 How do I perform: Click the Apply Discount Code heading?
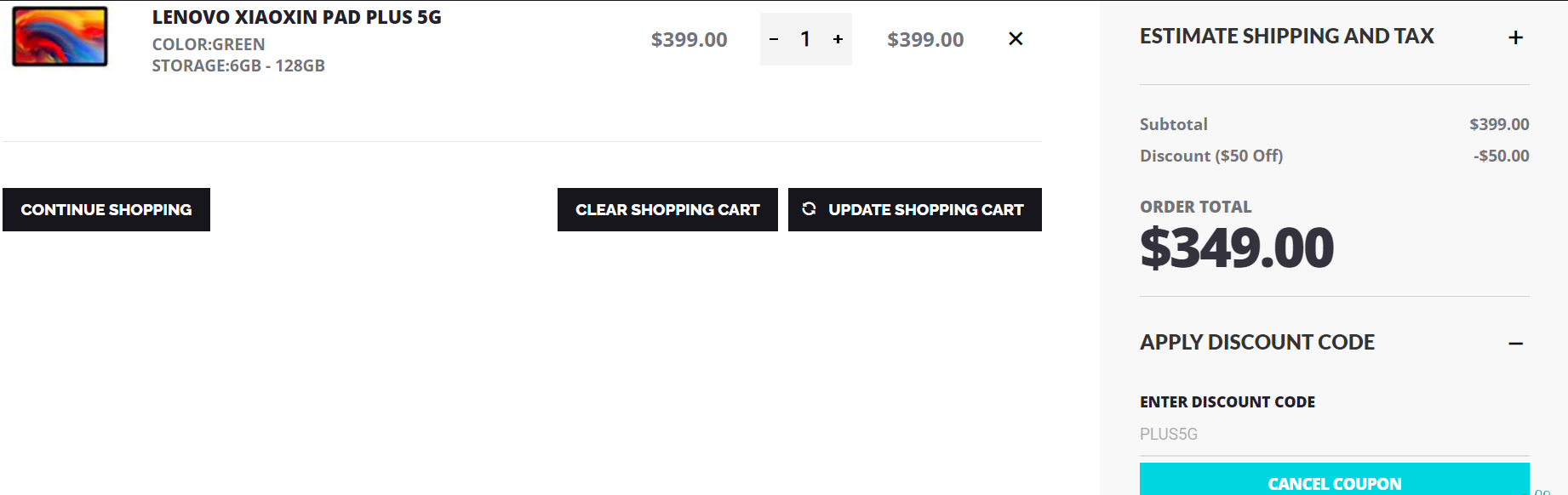(1256, 343)
